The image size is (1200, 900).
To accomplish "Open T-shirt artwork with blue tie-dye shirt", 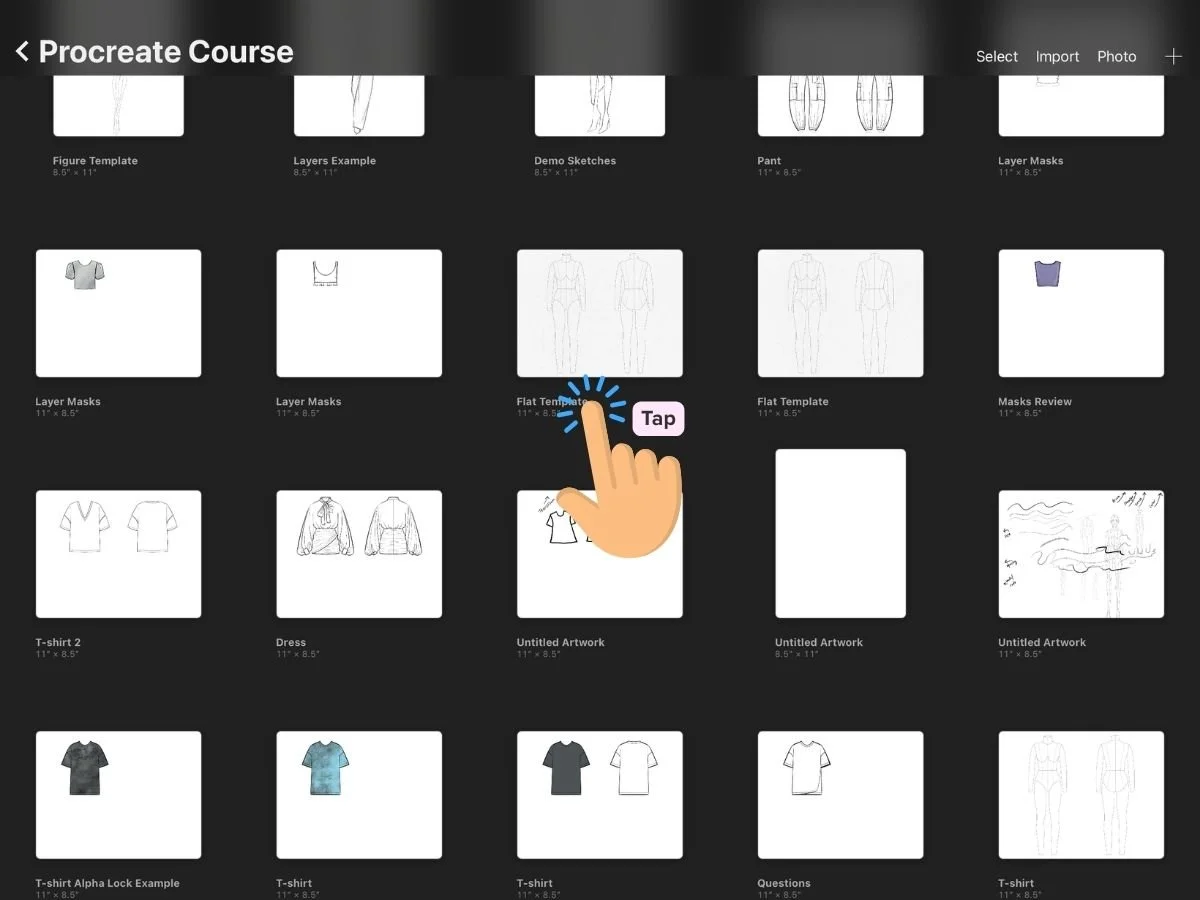I will pos(359,795).
